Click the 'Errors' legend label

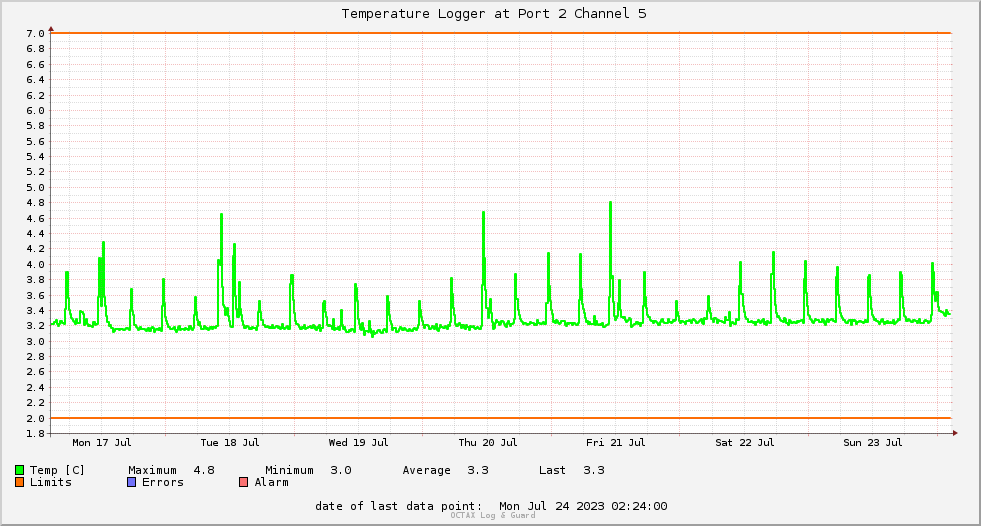(163, 482)
